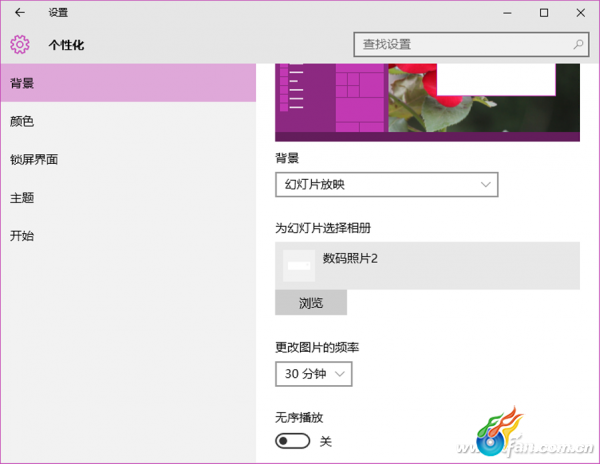Screen dimensions: 600x464
Task: Select the 颜色 sidebar item
Action: click(x=128, y=121)
